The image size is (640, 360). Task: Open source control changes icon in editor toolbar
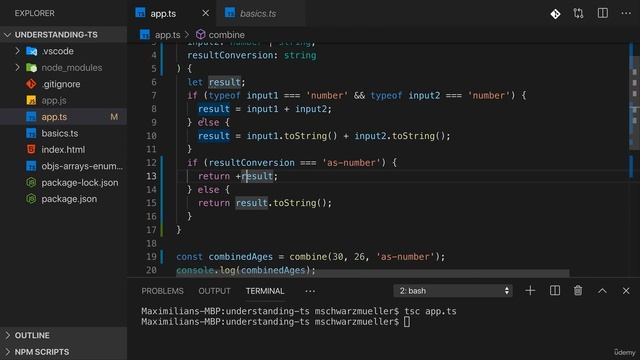[555, 14]
